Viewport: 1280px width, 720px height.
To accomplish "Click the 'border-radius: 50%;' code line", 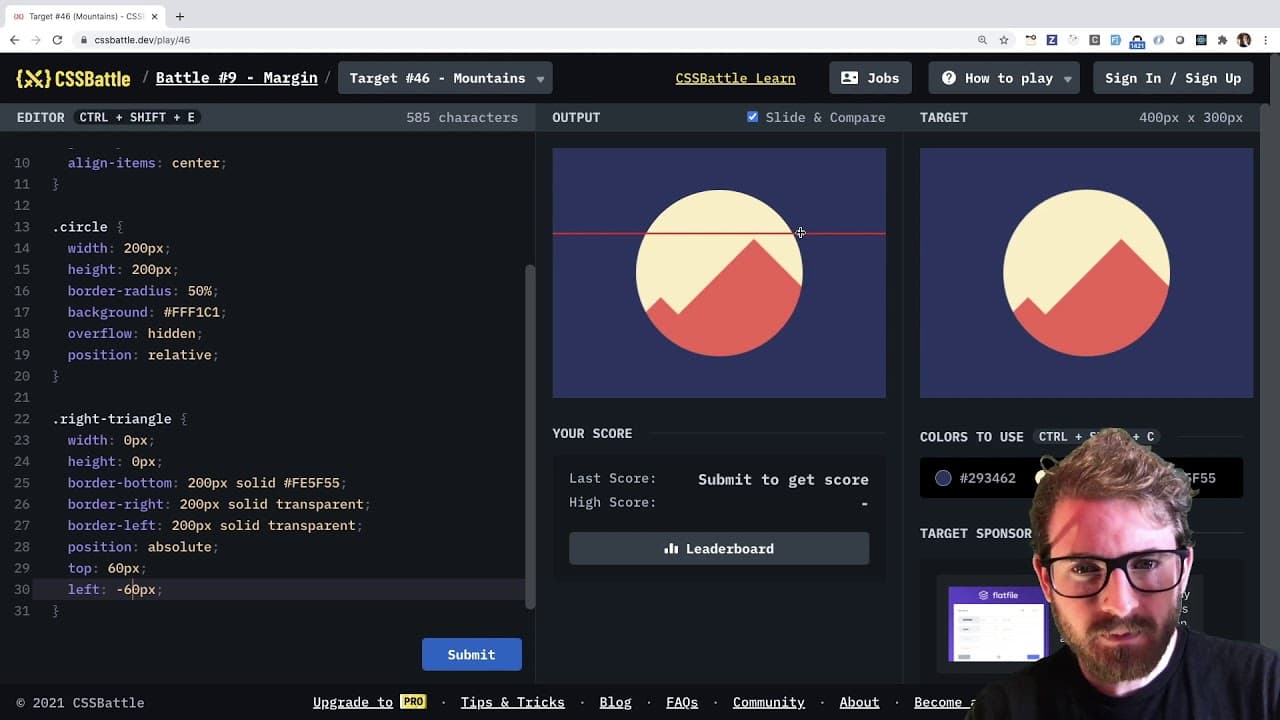I will point(143,291).
